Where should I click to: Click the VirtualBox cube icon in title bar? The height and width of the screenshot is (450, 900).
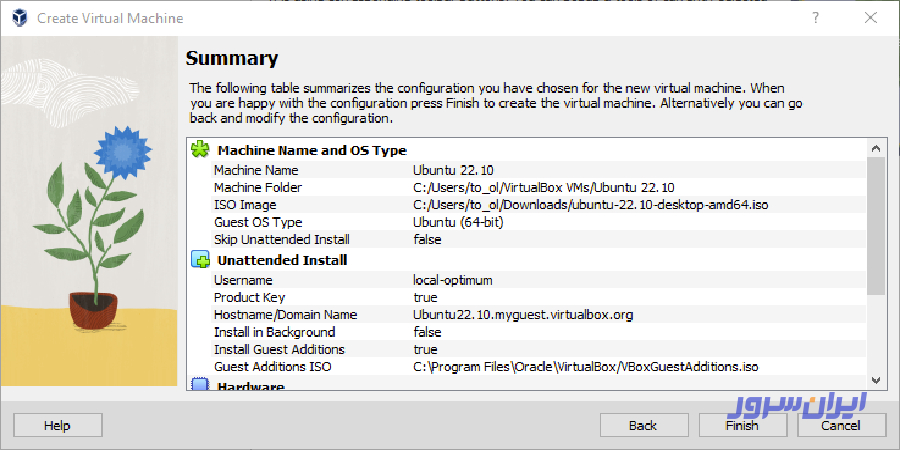click(20, 18)
